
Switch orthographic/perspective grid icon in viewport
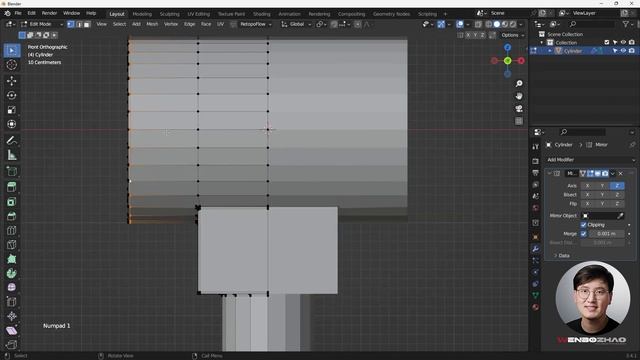(x=519, y=121)
